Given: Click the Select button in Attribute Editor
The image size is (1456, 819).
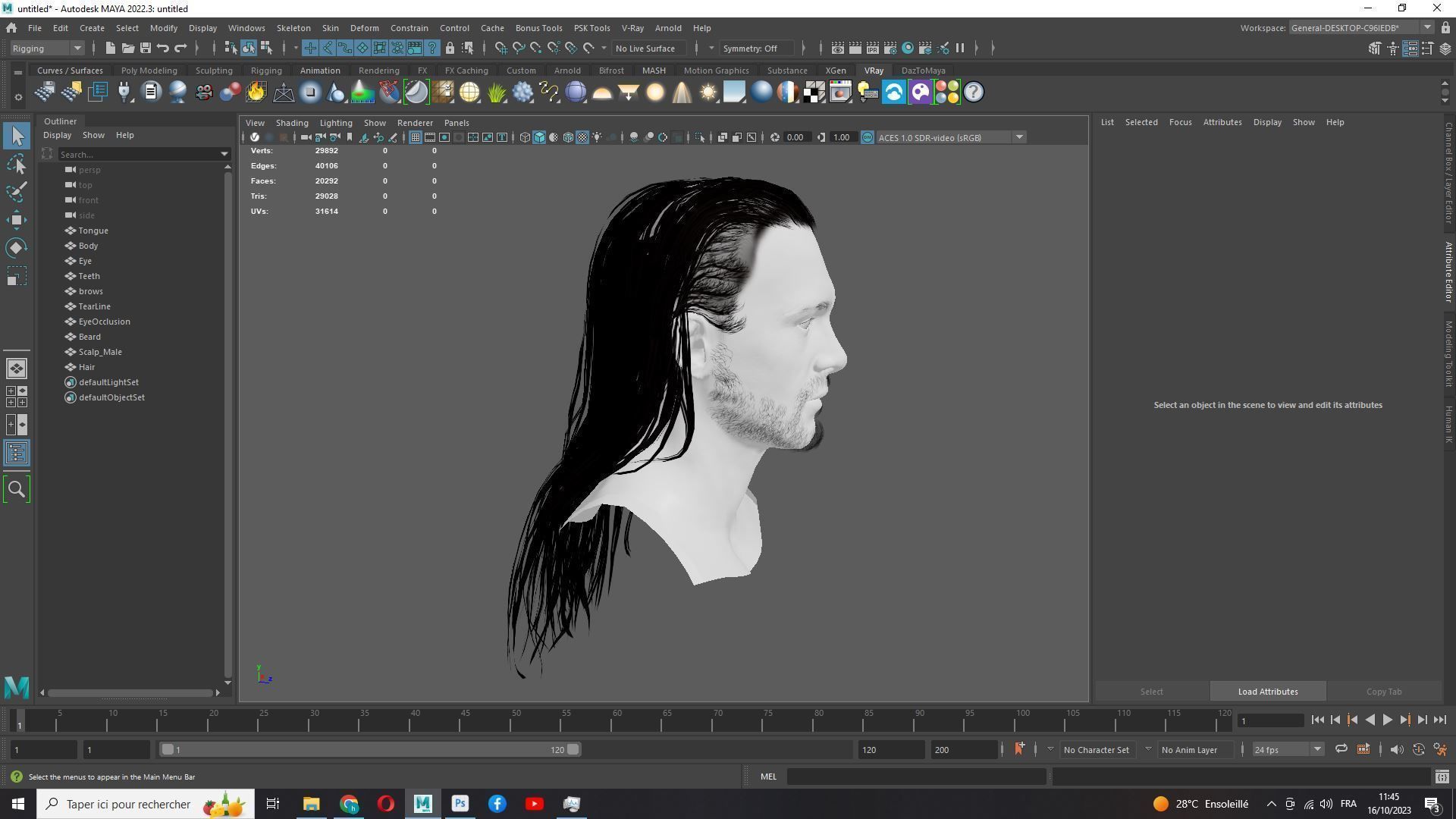Looking at the screenshot, I should click(1151, 692).
